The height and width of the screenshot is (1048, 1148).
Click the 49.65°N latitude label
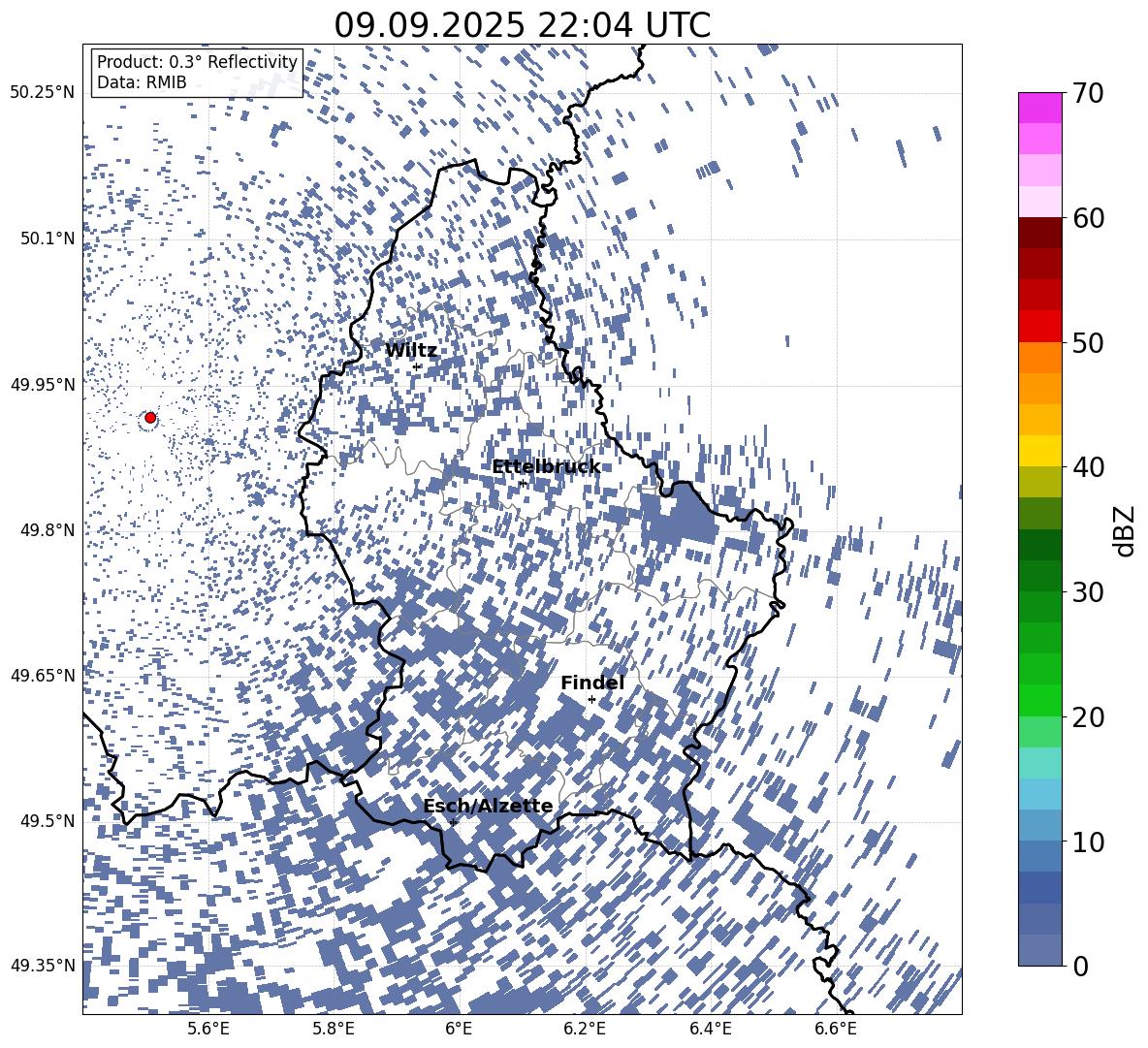click(x=43, y=675)
